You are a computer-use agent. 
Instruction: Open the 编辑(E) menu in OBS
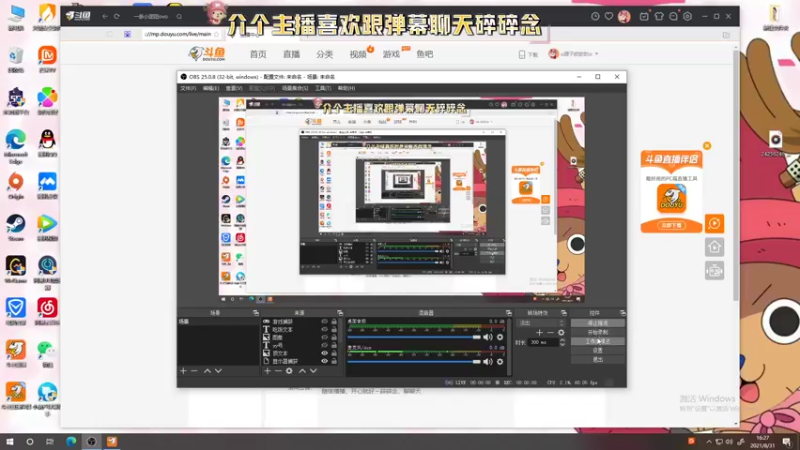tap(211, 88)
